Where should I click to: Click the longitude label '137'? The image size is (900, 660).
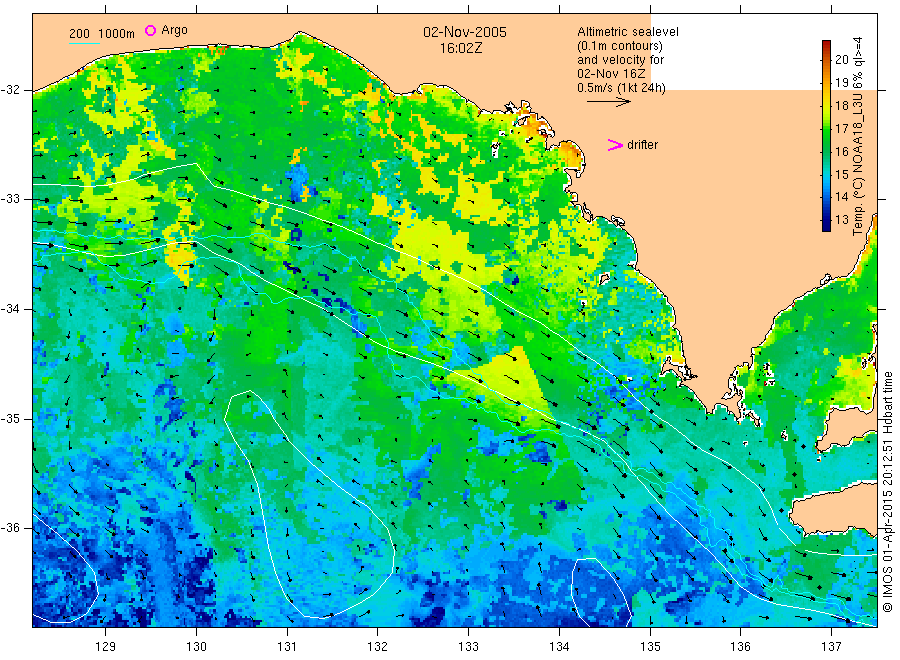click(x=832, y=647)
